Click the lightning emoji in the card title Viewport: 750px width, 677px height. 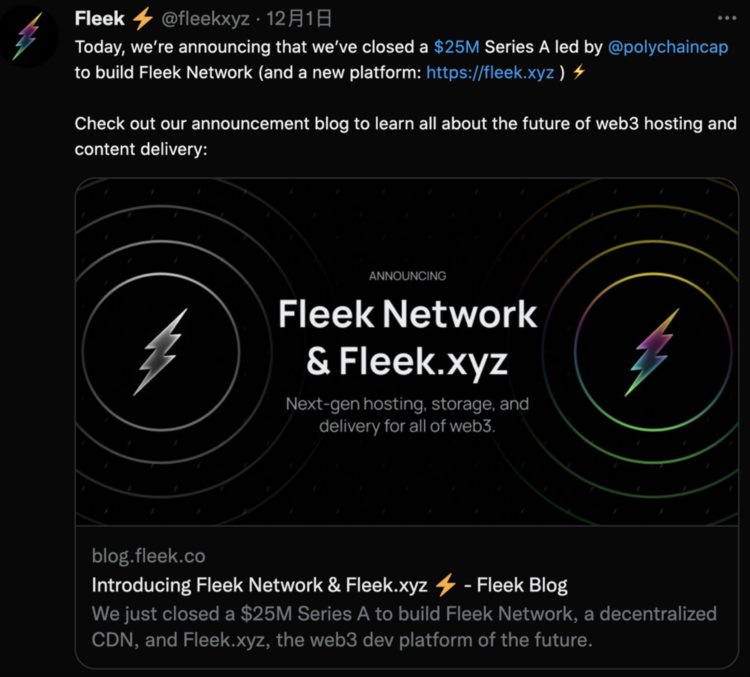446,585
